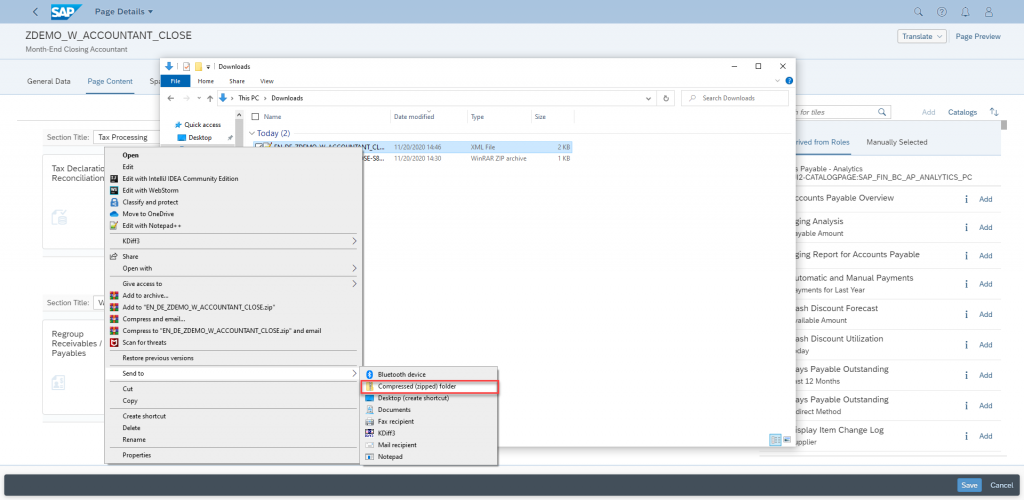Screen dimensions: 1024x500
Task: Click the Save button
Action: (x=969, y=485)
